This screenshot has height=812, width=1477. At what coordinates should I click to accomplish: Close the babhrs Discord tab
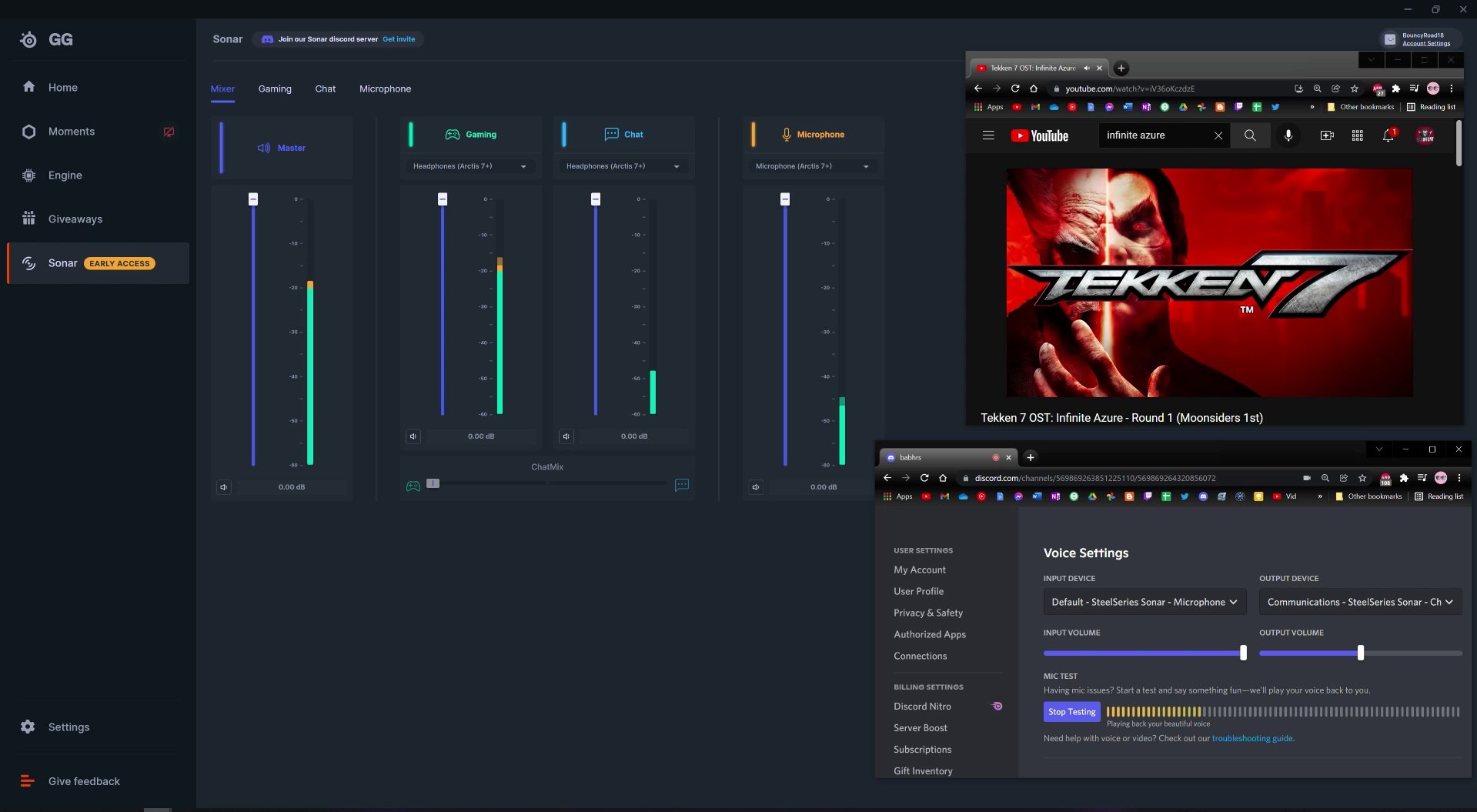click(x=1008, y=458)
